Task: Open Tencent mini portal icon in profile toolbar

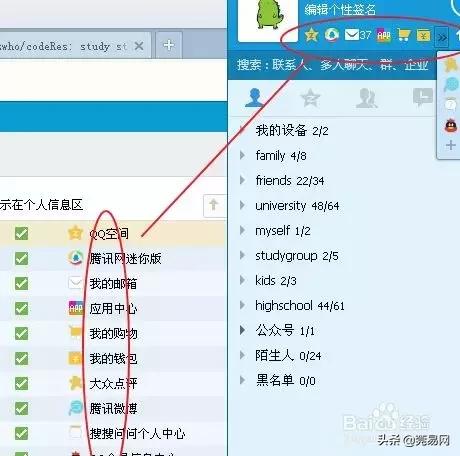Action: point(331,35)
